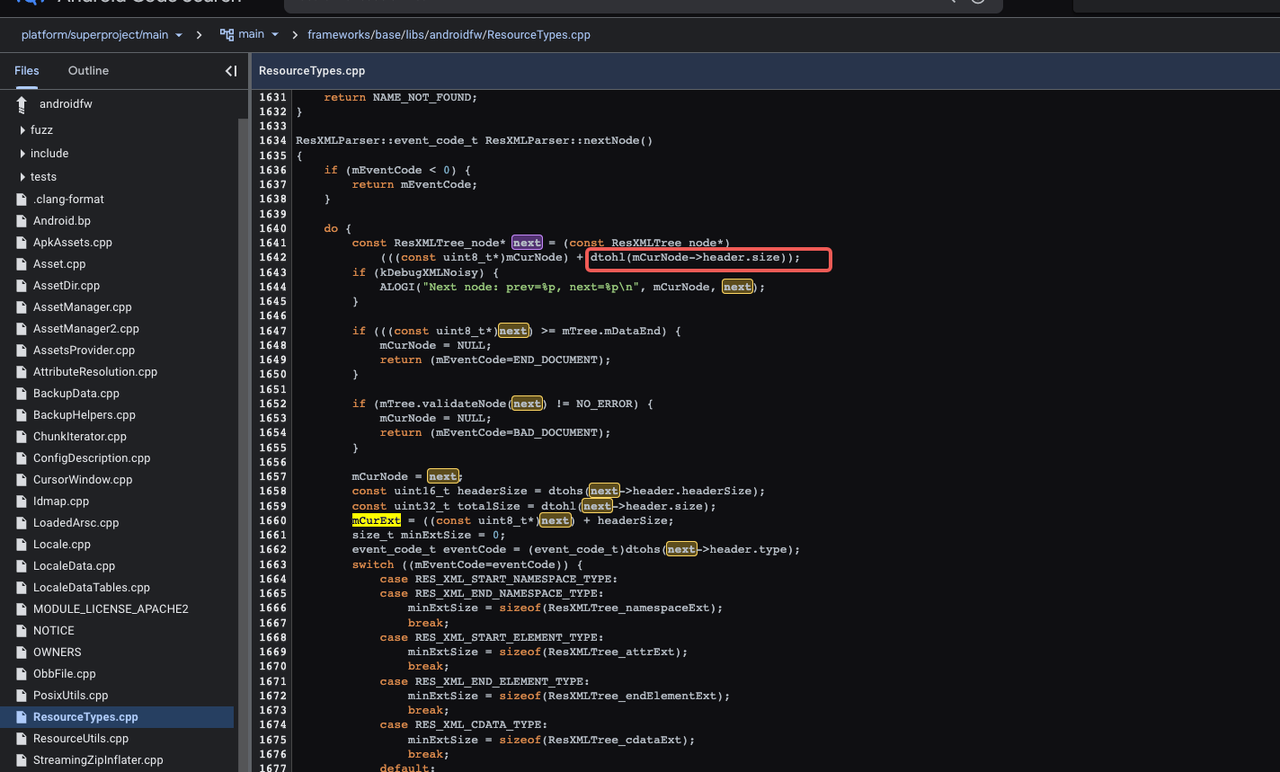Switch to the Files tab
The width and height of the screenshot is (1280, 772).
(x=26, y=71)
